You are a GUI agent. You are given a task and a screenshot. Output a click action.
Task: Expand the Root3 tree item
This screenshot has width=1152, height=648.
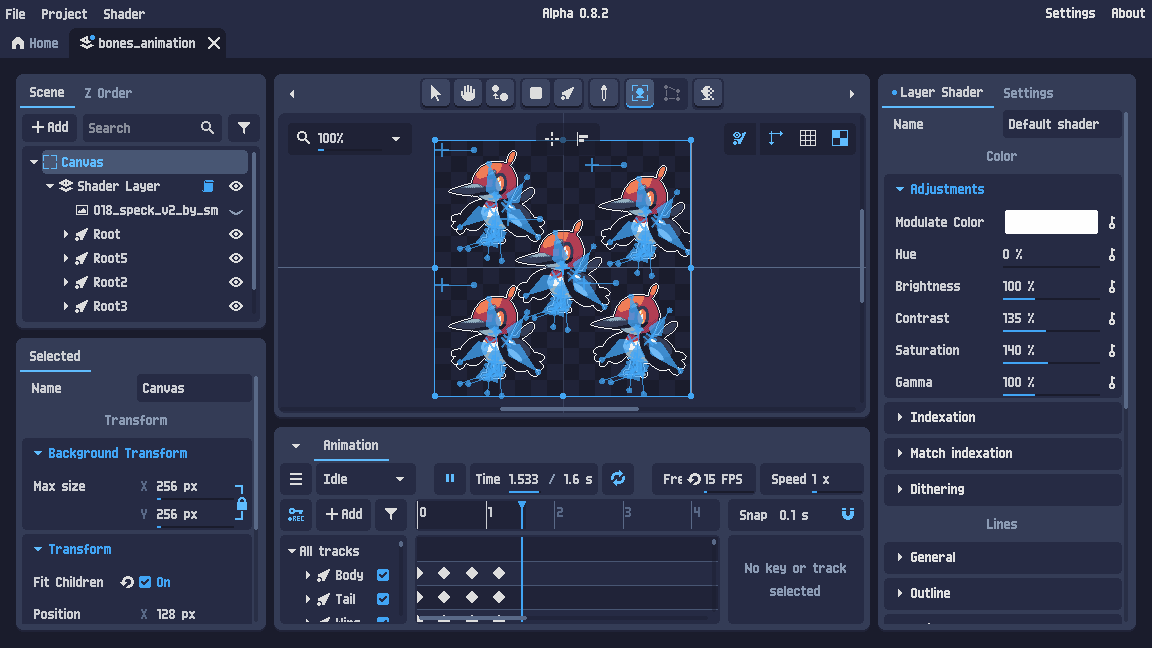tap(66, 306)
